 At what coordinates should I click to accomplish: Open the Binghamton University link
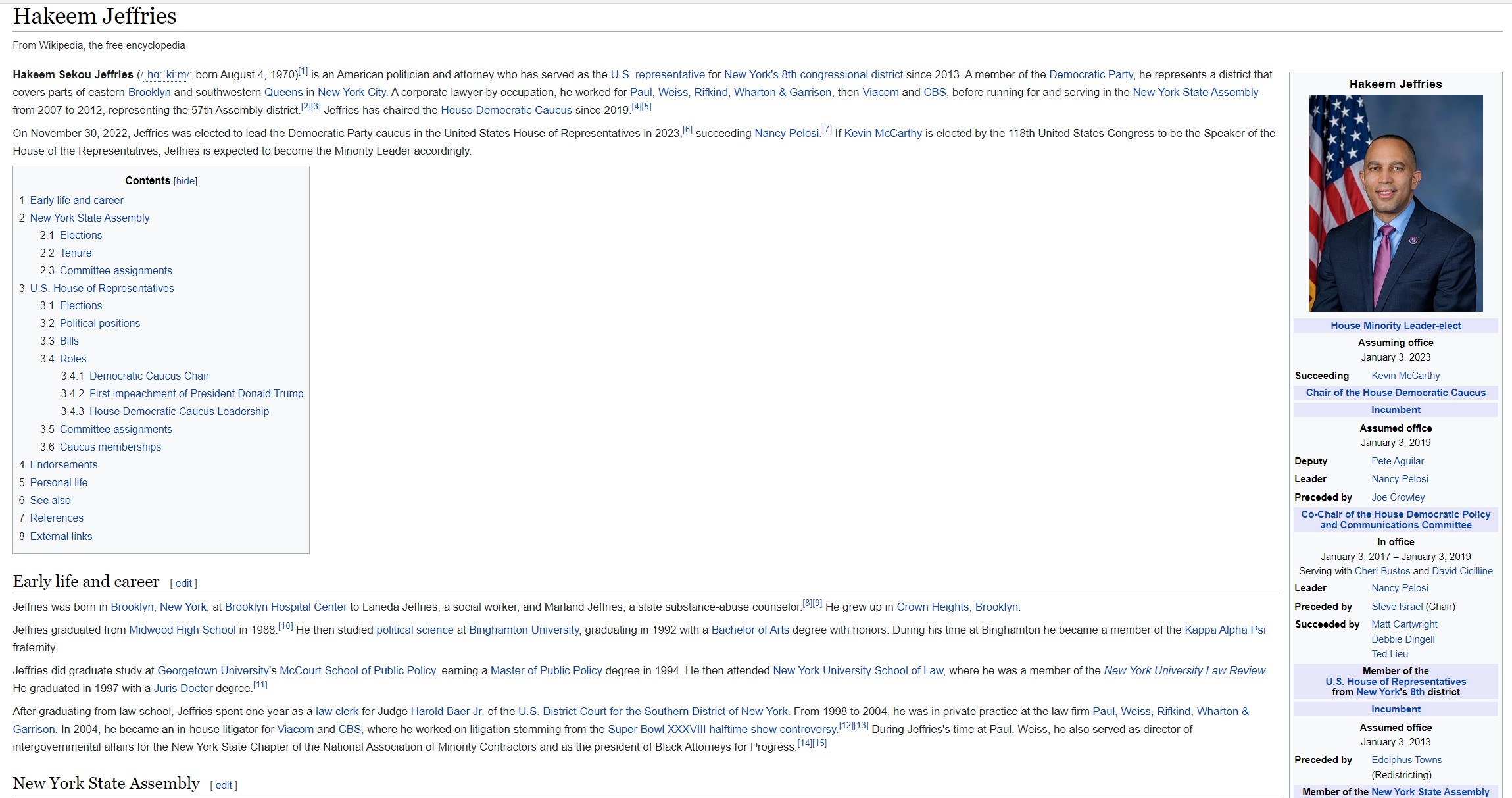pos(524,630)
